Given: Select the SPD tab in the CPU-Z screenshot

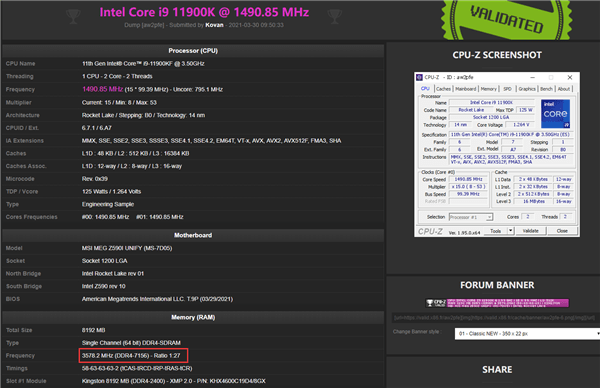Looking at the screenshot, I should [507, 89].
